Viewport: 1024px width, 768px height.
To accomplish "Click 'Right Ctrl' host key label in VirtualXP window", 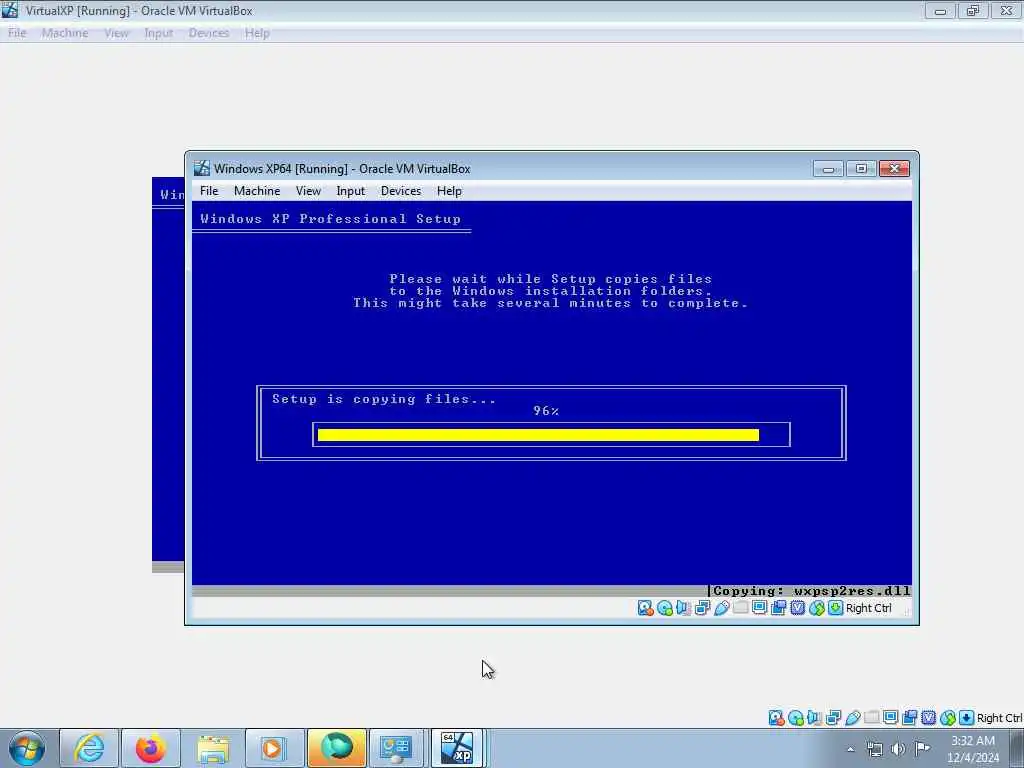I will [1000, 718].
